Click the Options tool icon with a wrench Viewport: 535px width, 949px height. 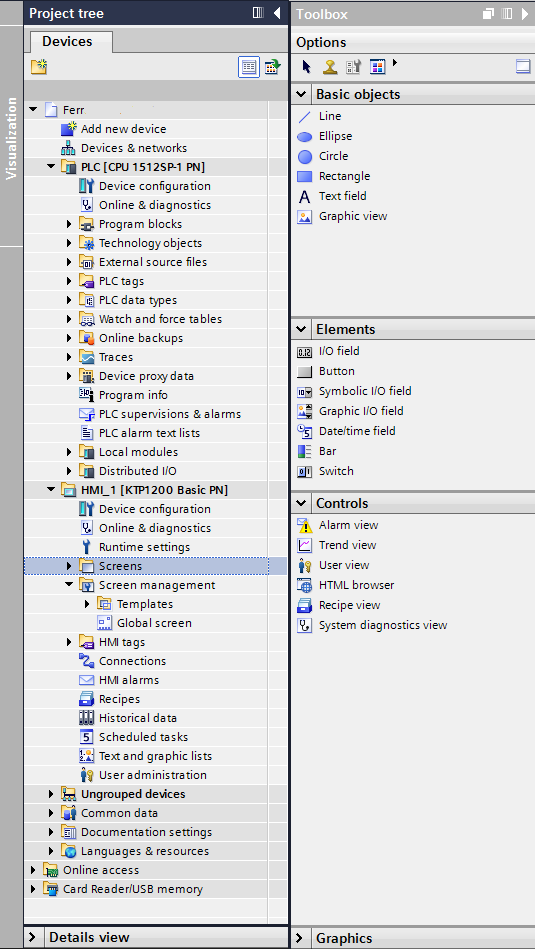353,67
